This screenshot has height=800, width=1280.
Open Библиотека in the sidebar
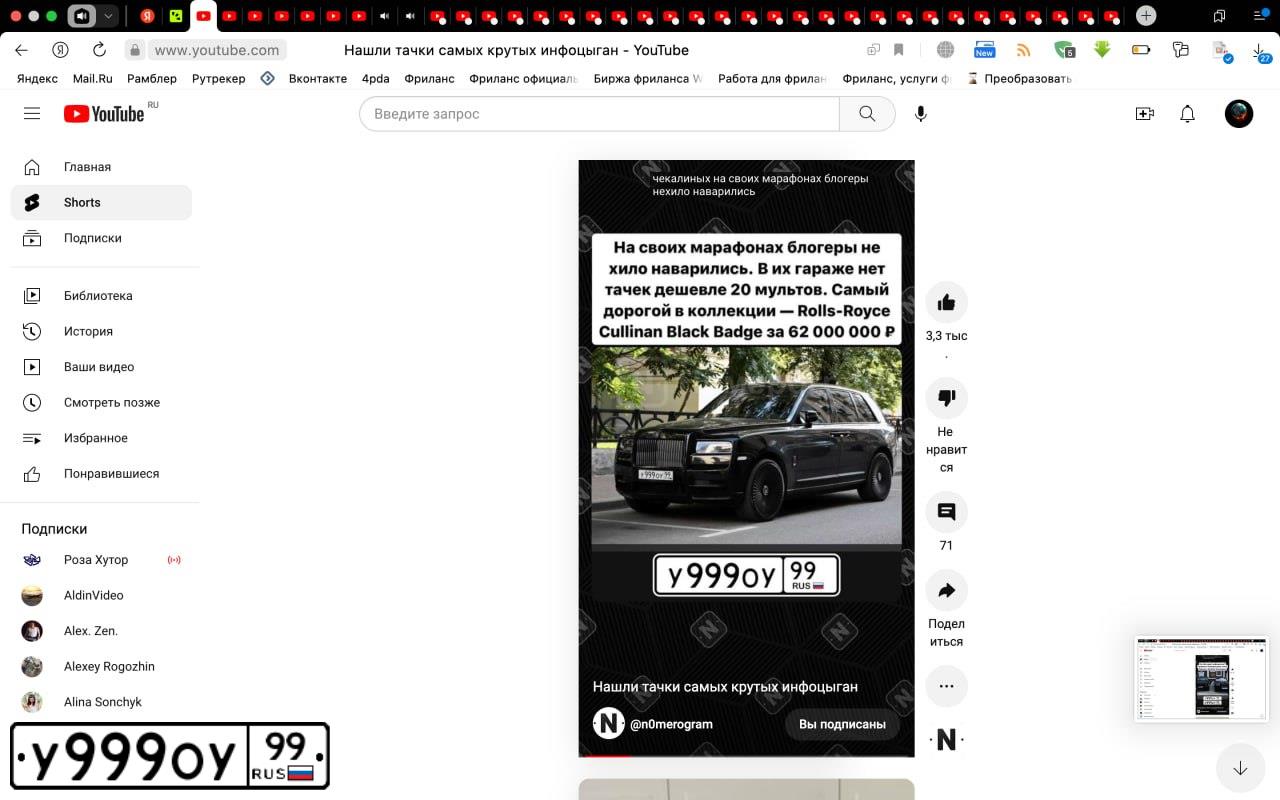pos(100,296)
